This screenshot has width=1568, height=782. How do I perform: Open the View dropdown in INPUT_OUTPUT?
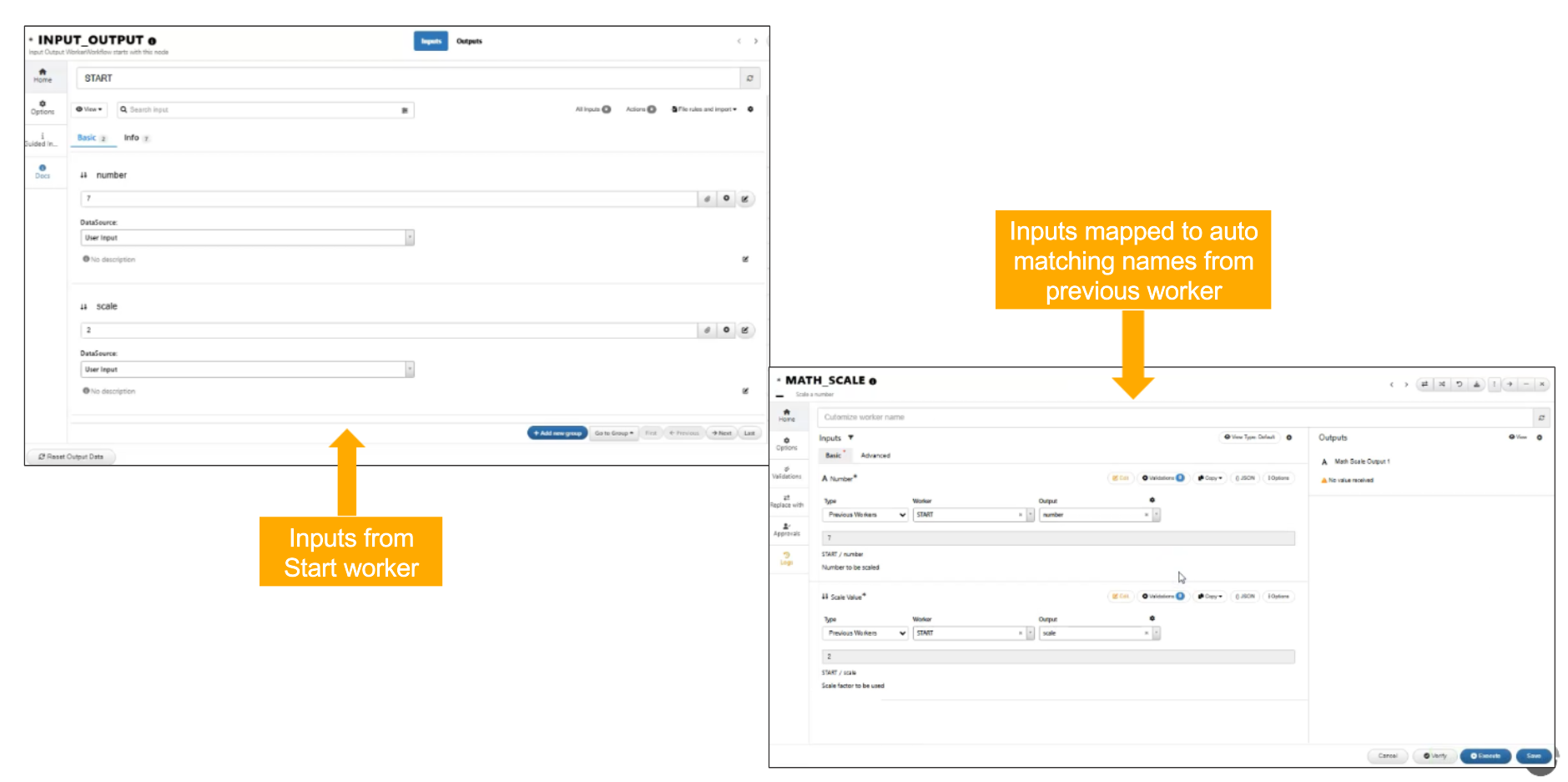(89, 109)
